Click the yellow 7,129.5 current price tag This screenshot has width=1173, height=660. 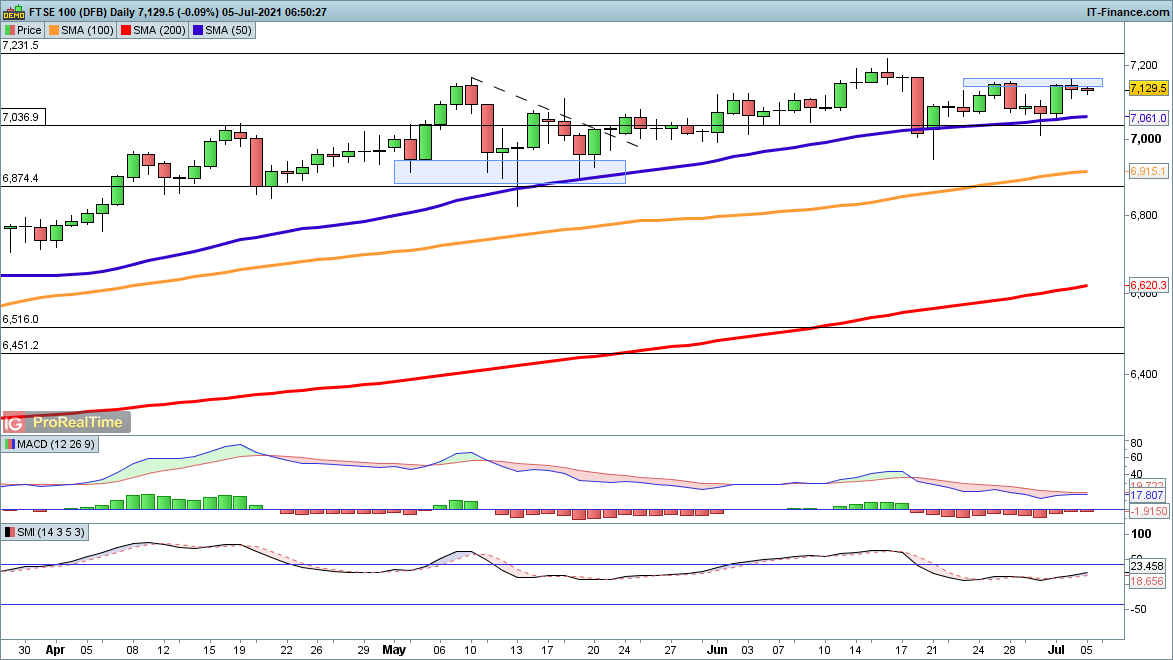point(1148,89)
